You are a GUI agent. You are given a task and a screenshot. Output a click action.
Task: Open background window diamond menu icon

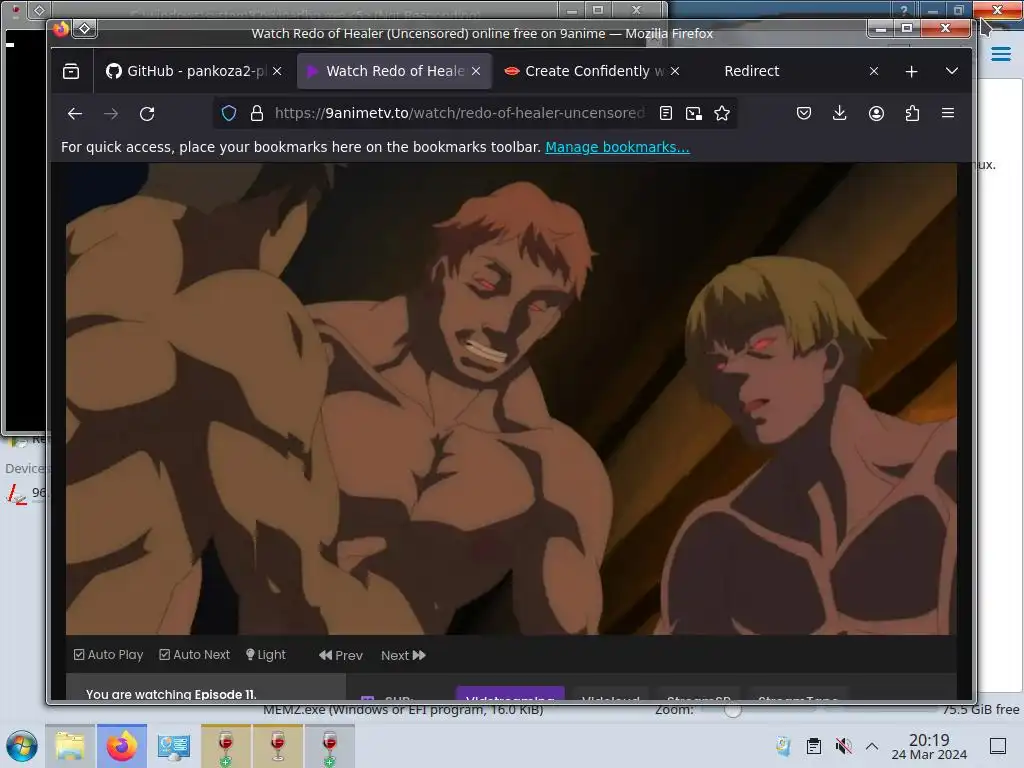39,10
